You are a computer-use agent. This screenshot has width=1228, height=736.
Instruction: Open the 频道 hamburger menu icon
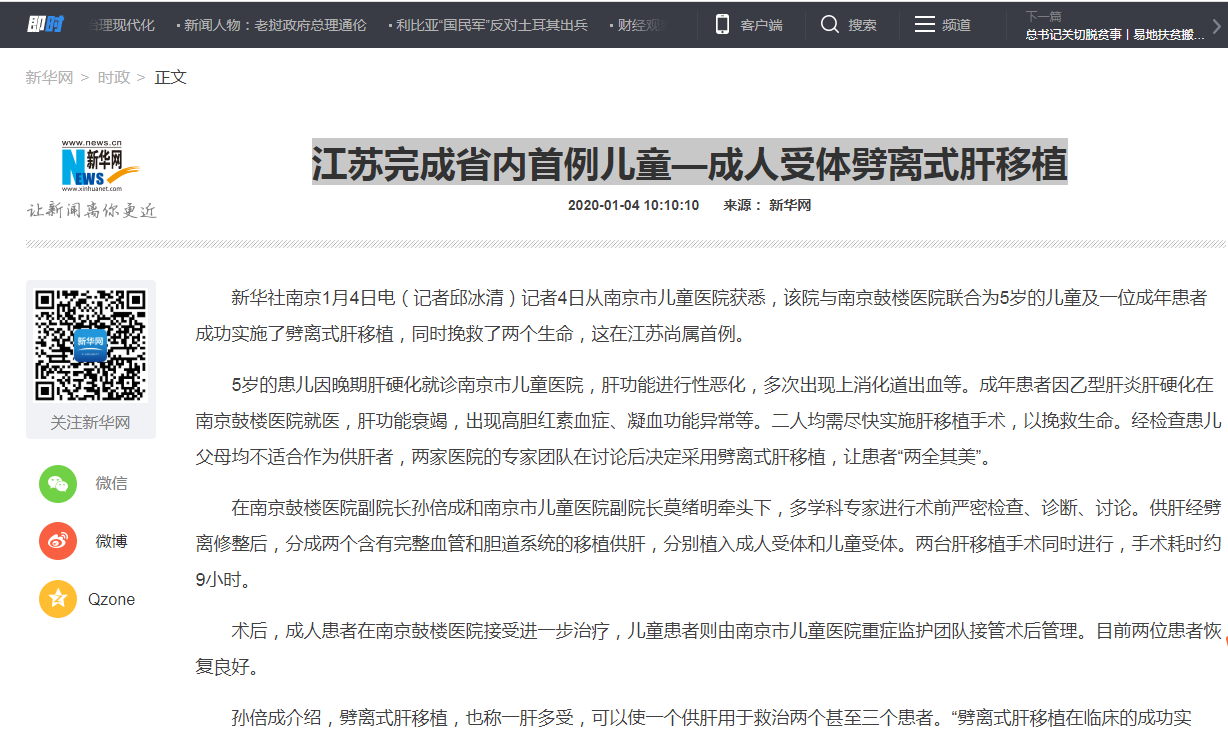click(923, 24)
